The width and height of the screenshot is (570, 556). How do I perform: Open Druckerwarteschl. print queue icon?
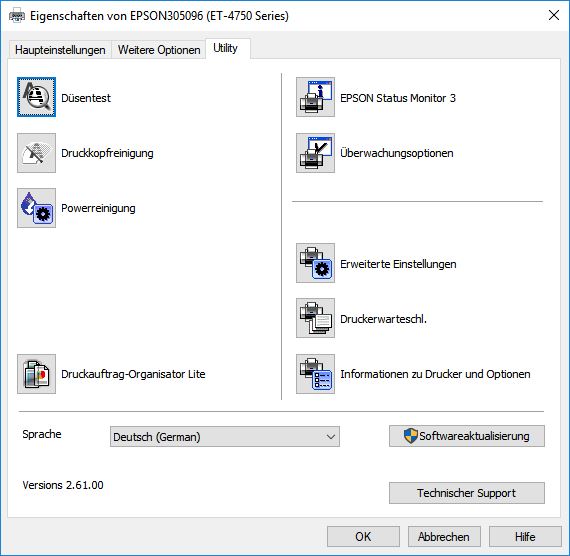pyautogui.click(x=315, y=318)
